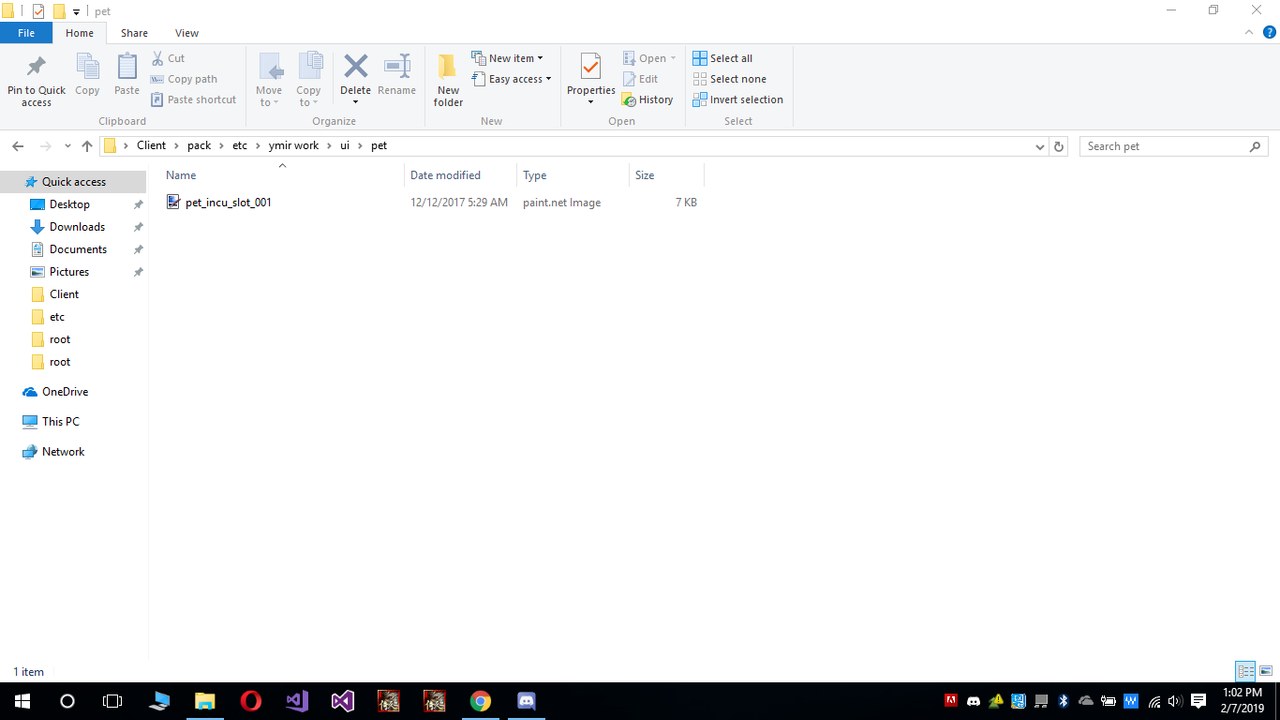Click the Rename ribbon icon
The image size is (1280, 720).
pos(397,76)
